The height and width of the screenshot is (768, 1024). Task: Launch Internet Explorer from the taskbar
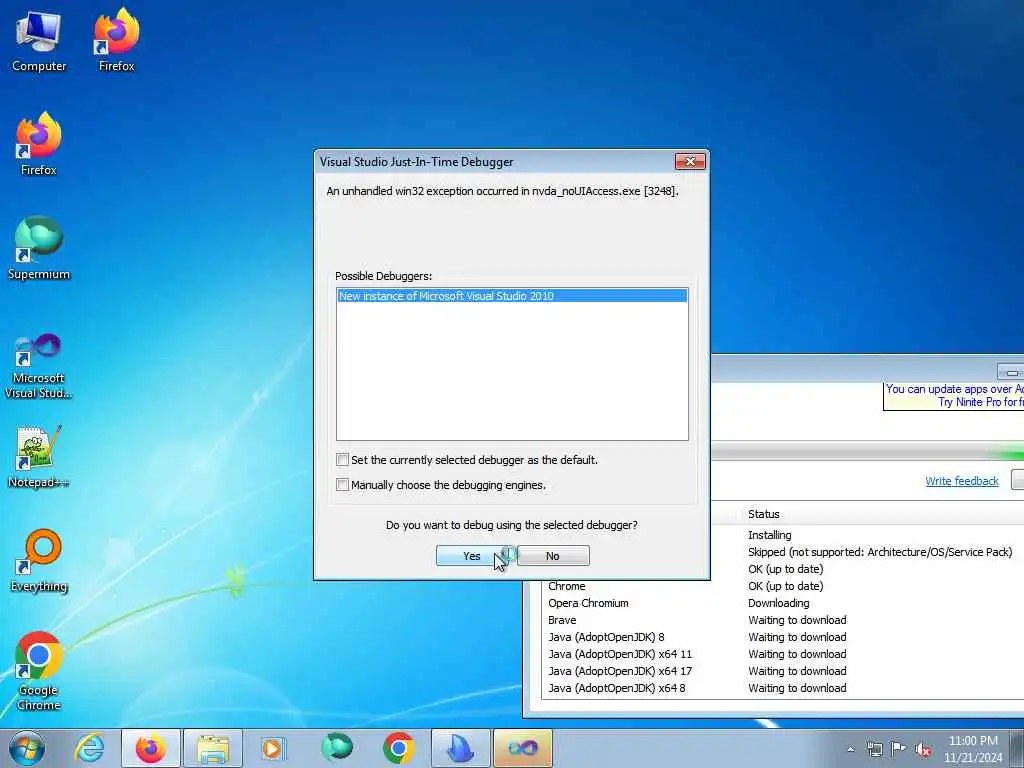tap(89, 748)
